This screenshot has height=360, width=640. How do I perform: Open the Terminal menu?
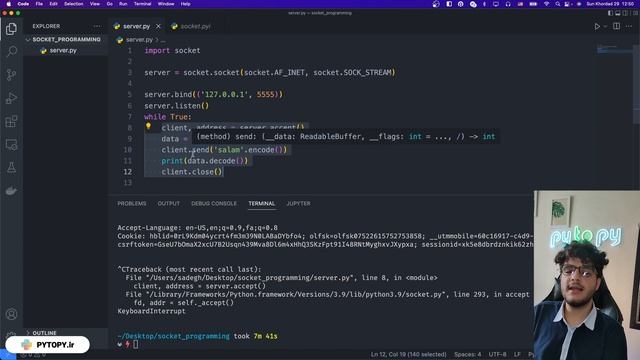[x=142, y=4]
